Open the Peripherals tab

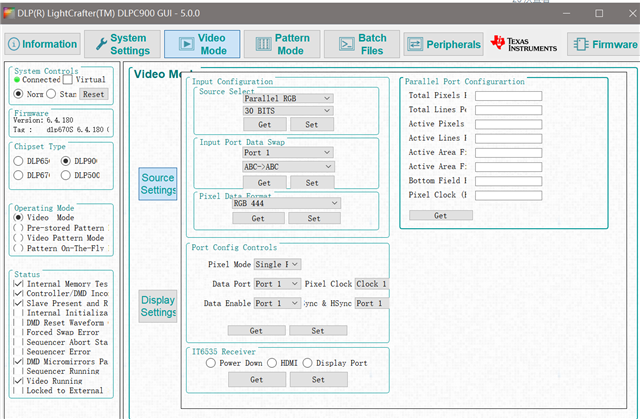(x=443, y=44)
